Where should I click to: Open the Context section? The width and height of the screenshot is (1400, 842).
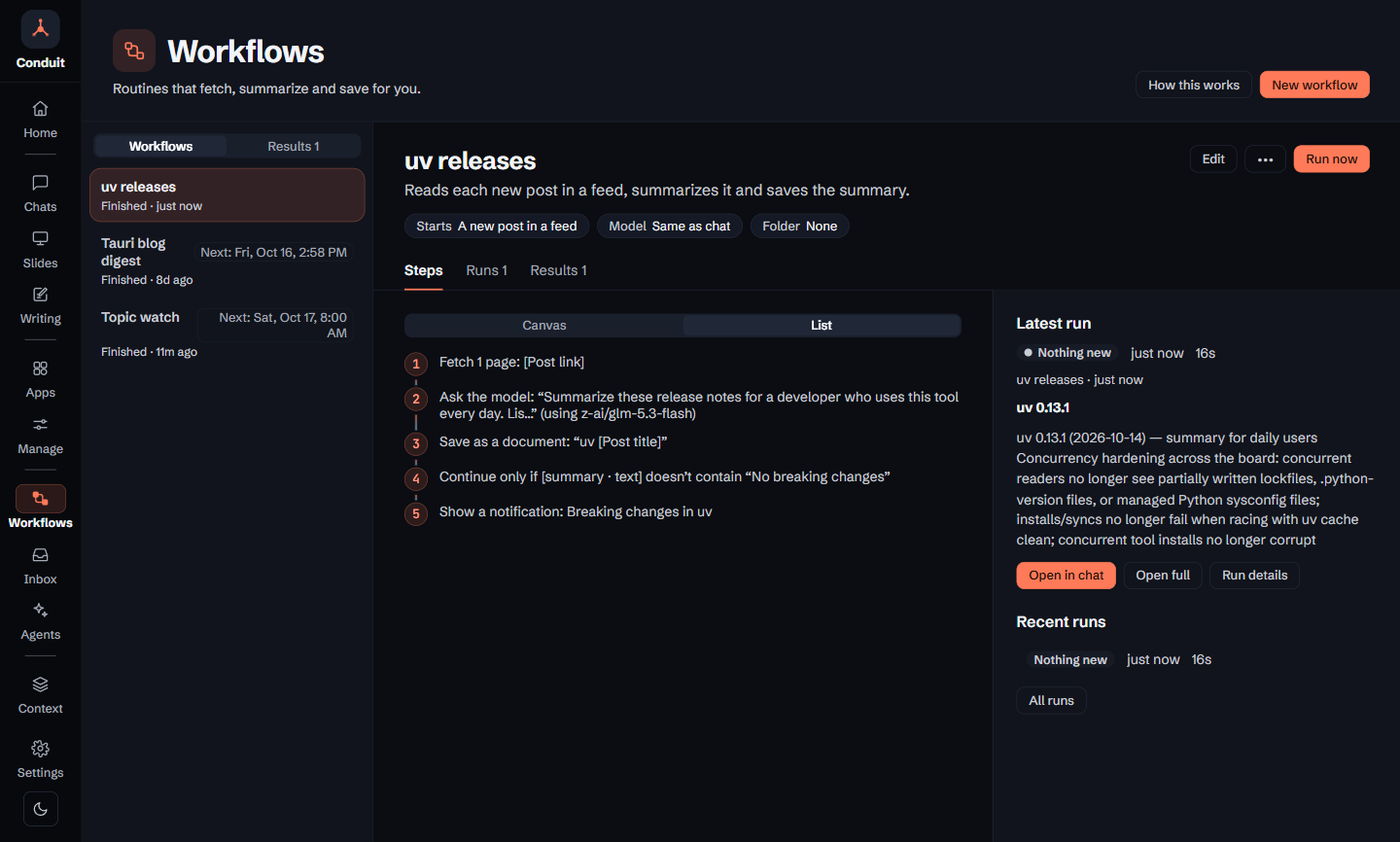click(40, 696)
